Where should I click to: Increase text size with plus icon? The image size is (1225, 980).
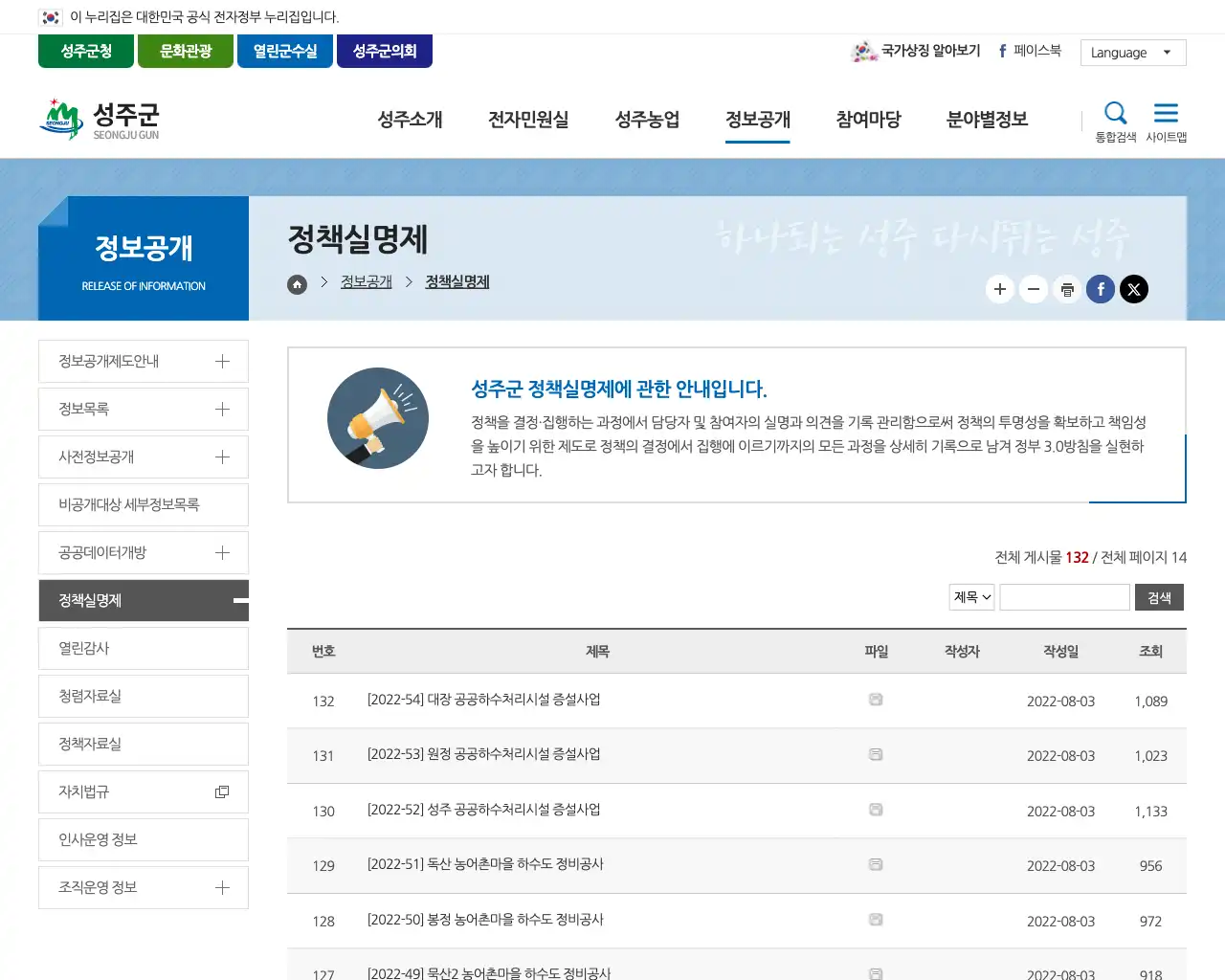tap(1000, 289)
